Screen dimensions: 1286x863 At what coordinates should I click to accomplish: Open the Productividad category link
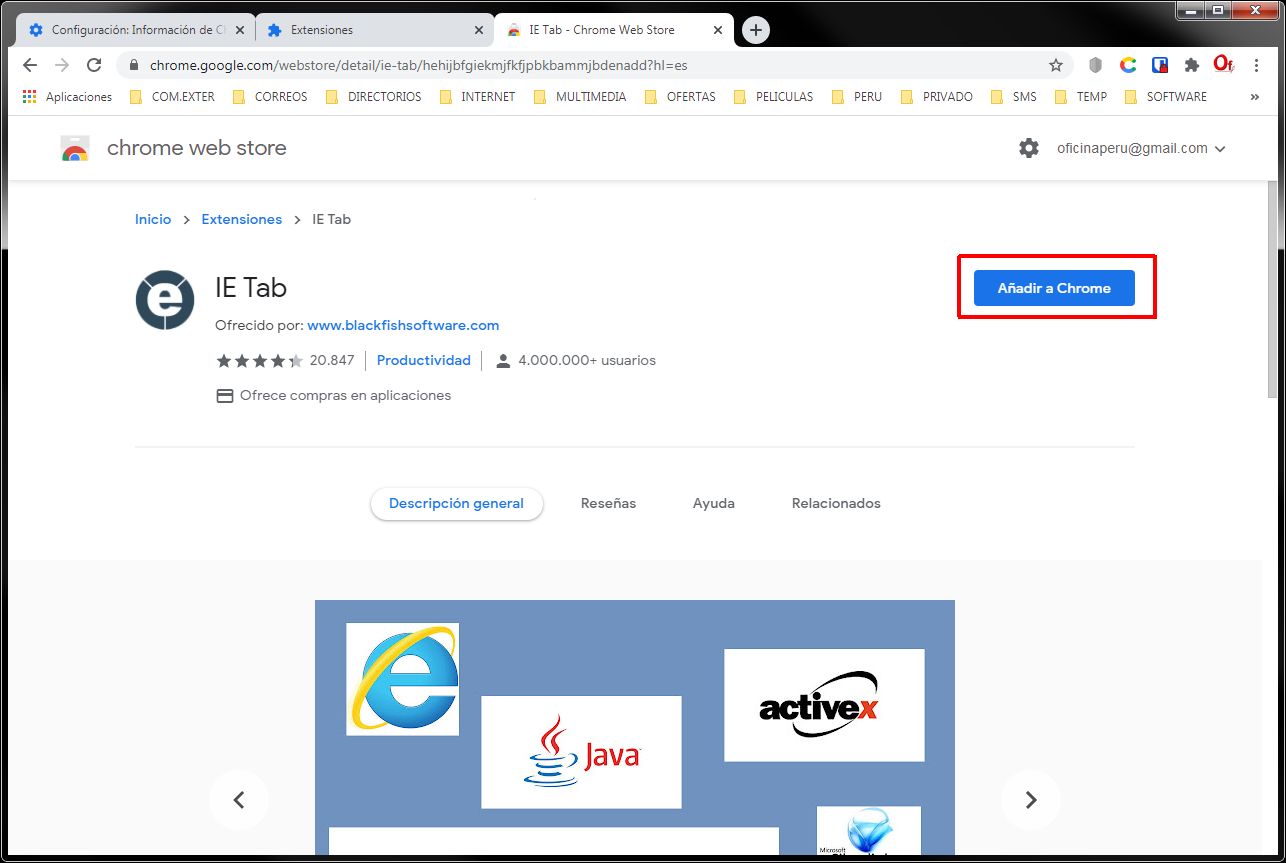click(423, 360)
